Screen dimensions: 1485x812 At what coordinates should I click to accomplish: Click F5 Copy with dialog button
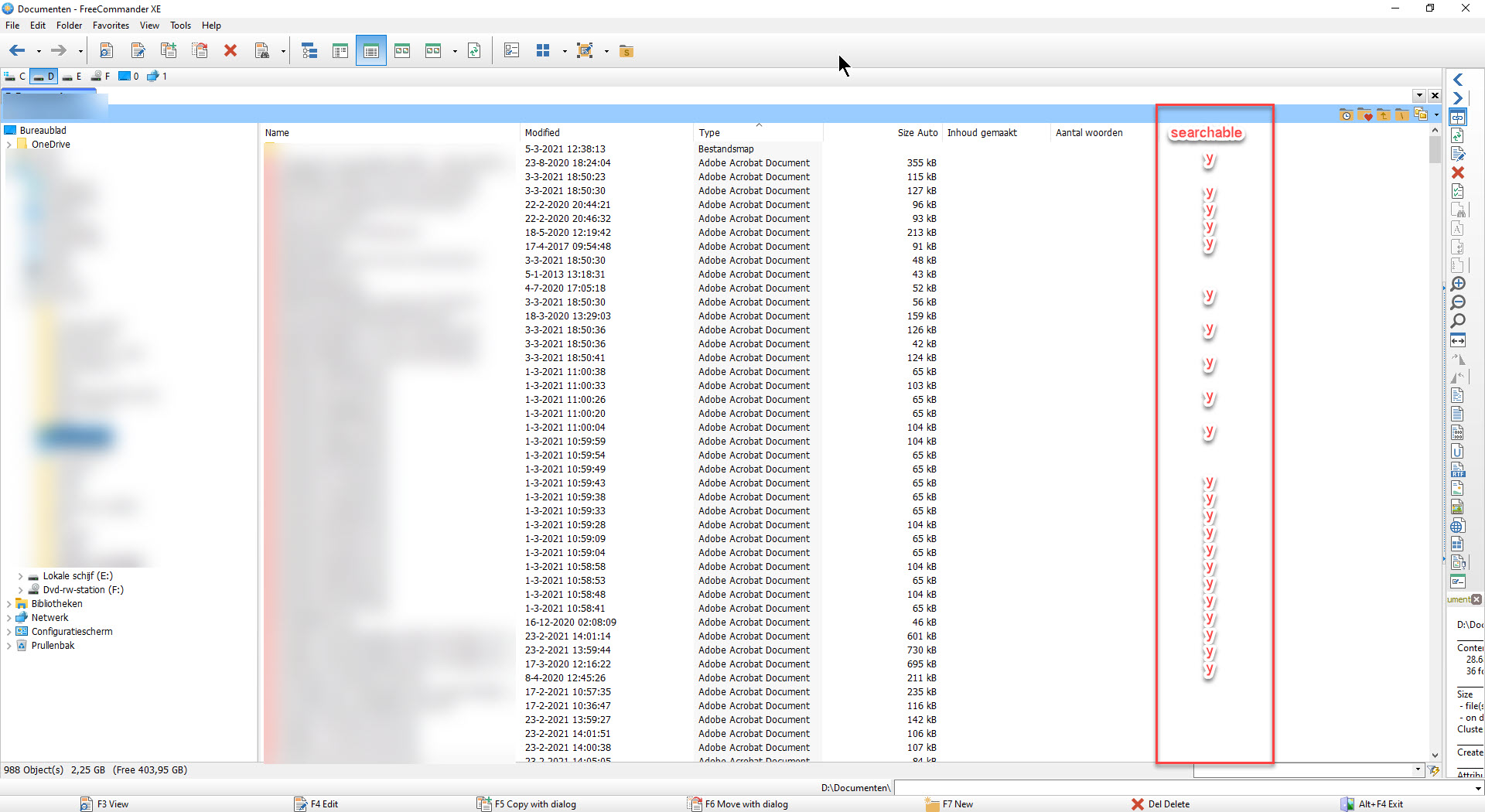pos(527,804)
